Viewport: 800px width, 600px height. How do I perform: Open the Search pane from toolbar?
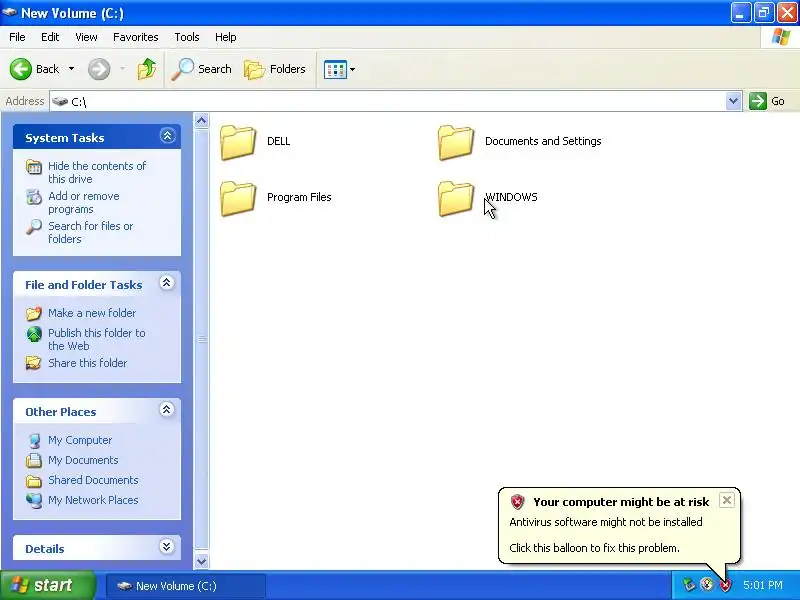click(x=202, y=69)
